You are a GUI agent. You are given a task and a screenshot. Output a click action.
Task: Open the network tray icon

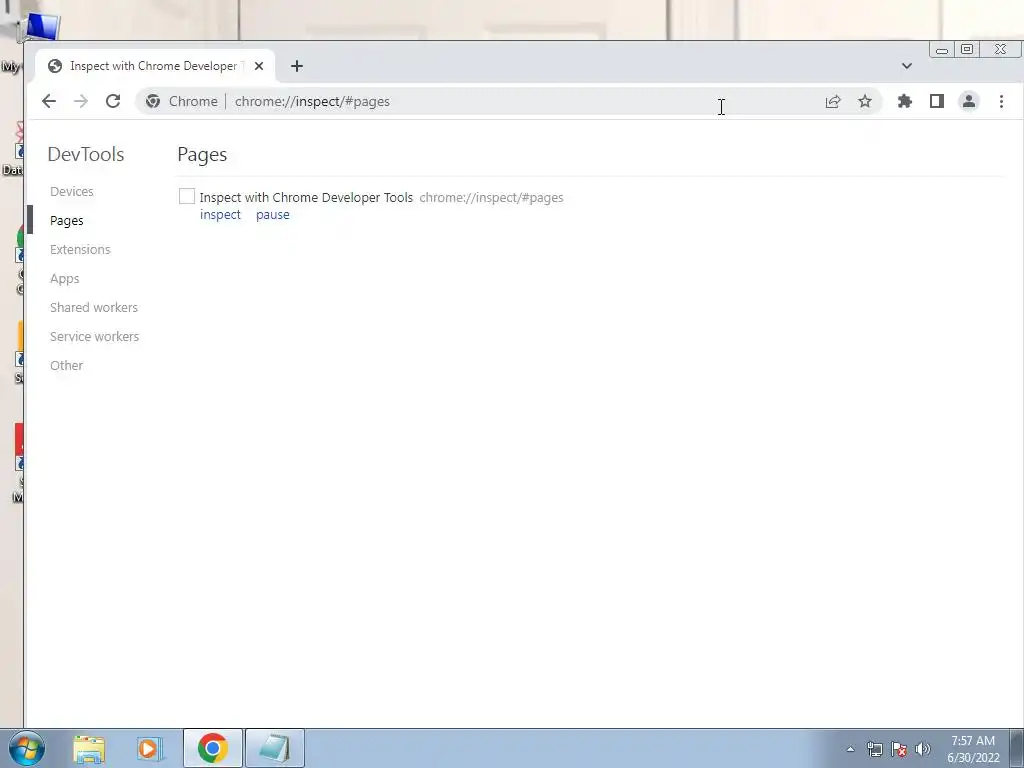point(874,749)
